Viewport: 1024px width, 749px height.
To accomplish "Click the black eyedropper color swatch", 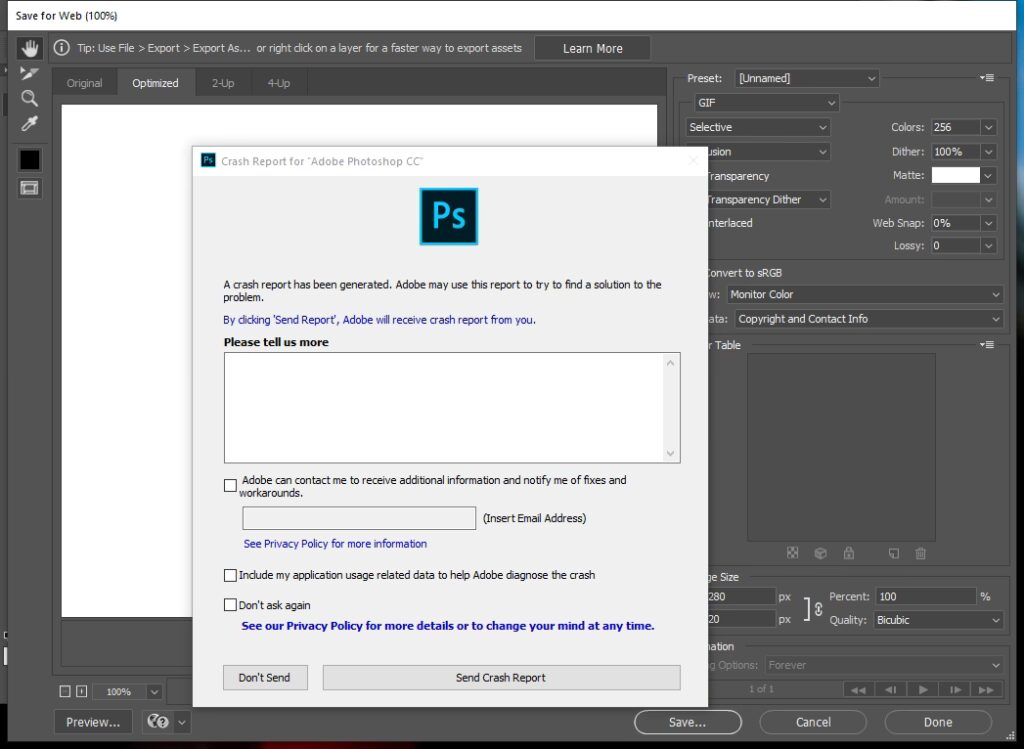I will (x=29, y=159).
